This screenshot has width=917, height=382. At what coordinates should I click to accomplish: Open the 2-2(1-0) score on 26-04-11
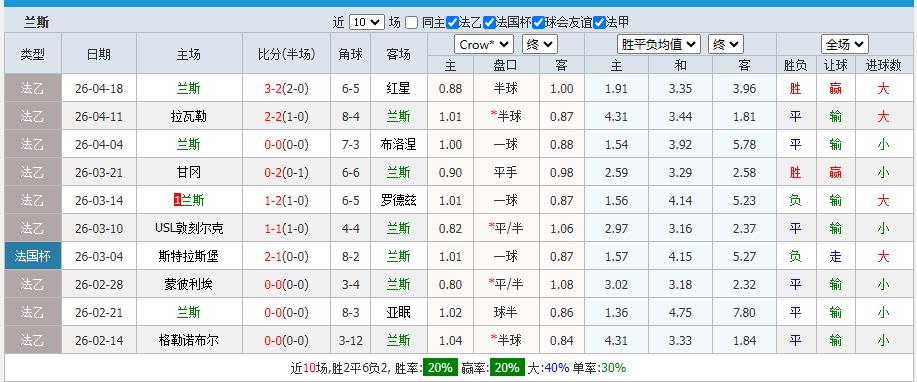pyautogui.click(x=286, y=117)
